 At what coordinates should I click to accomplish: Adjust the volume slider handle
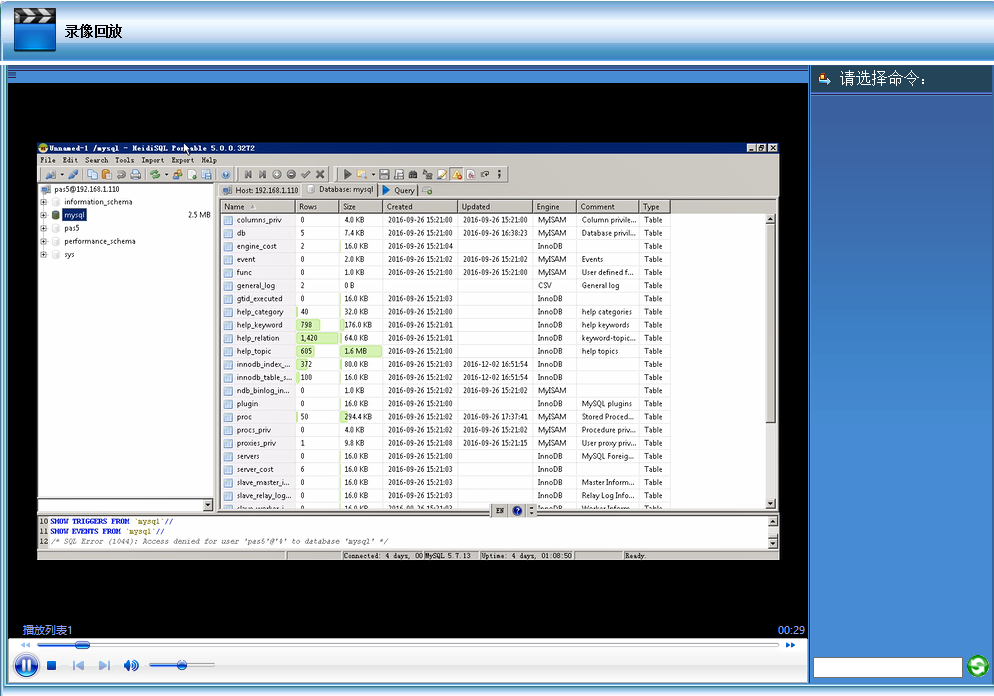click(x=182, y=666)
